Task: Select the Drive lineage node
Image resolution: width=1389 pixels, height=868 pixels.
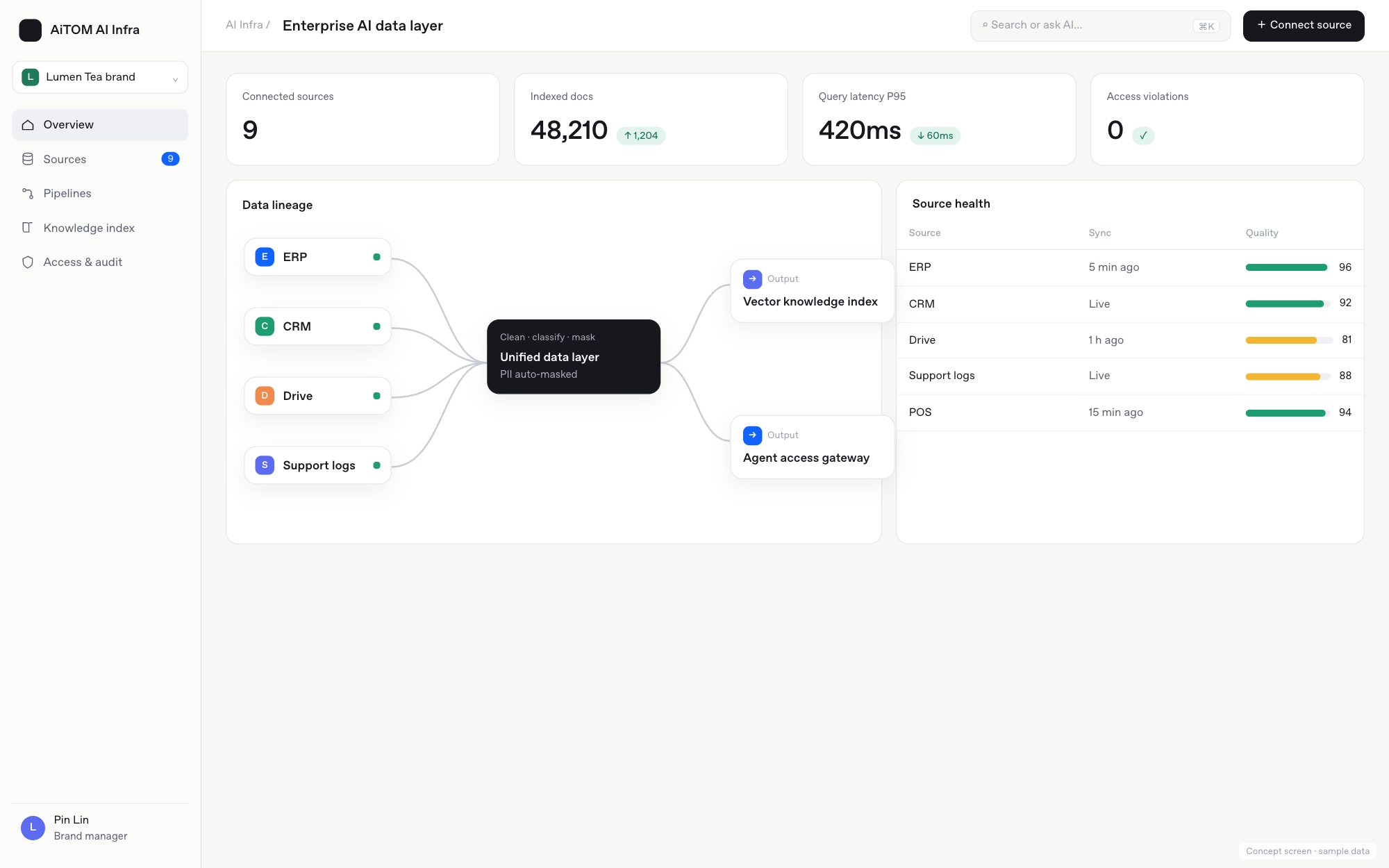Action: pos(317,396)
